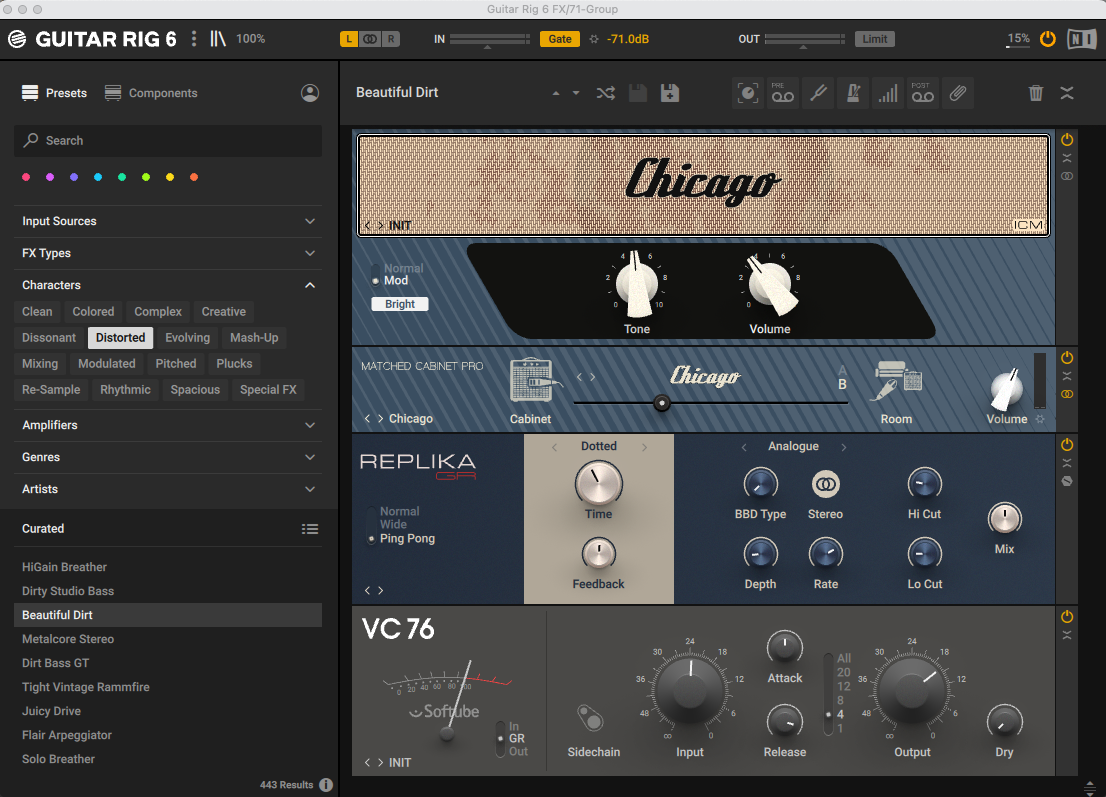Image resolution: width=1106 pixels, height=797 pixels.
Task: Select the Distorted character tag
Action: tap(121, 338)
